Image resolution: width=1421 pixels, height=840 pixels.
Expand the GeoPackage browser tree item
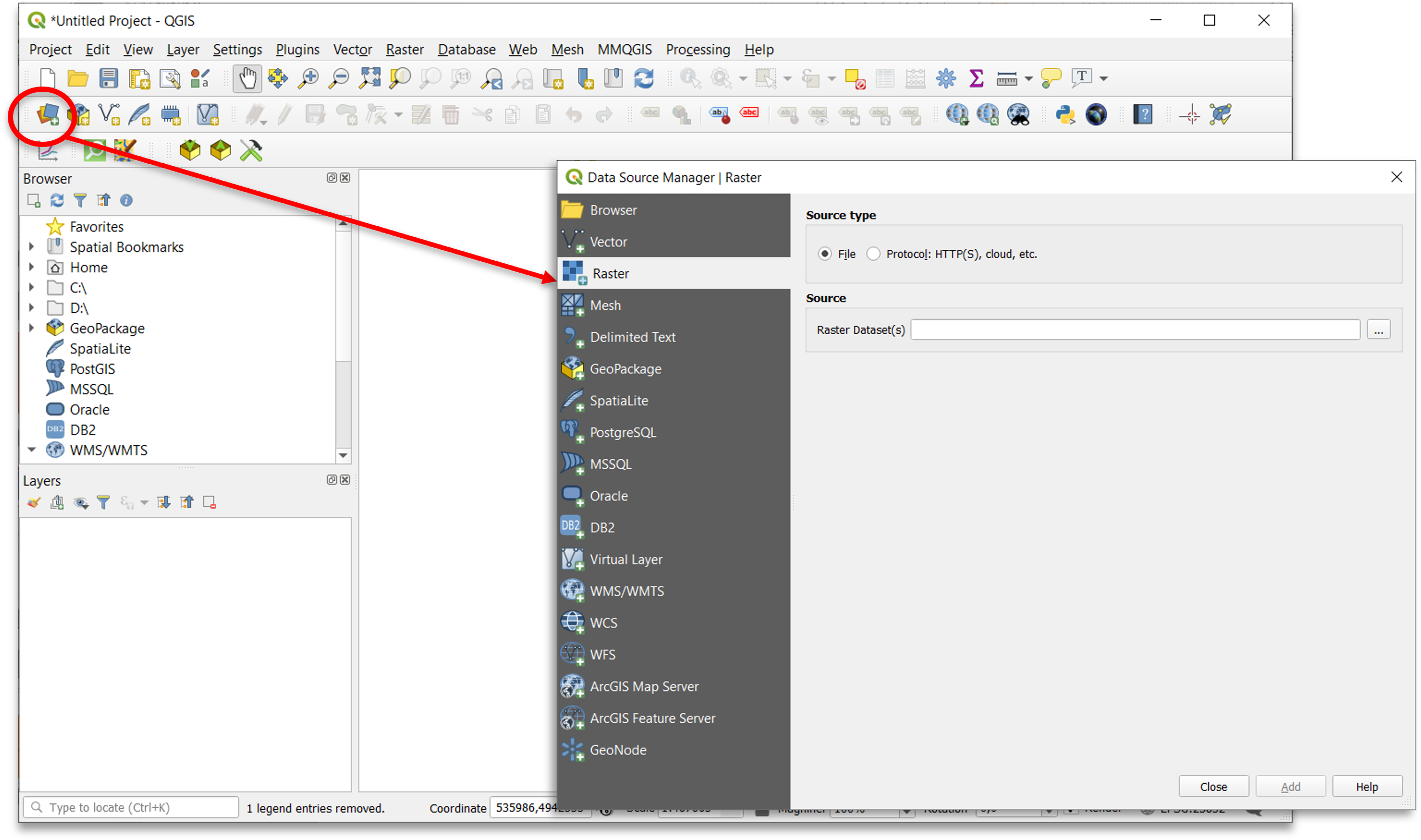pyautogui.click(x=30, y=328)
